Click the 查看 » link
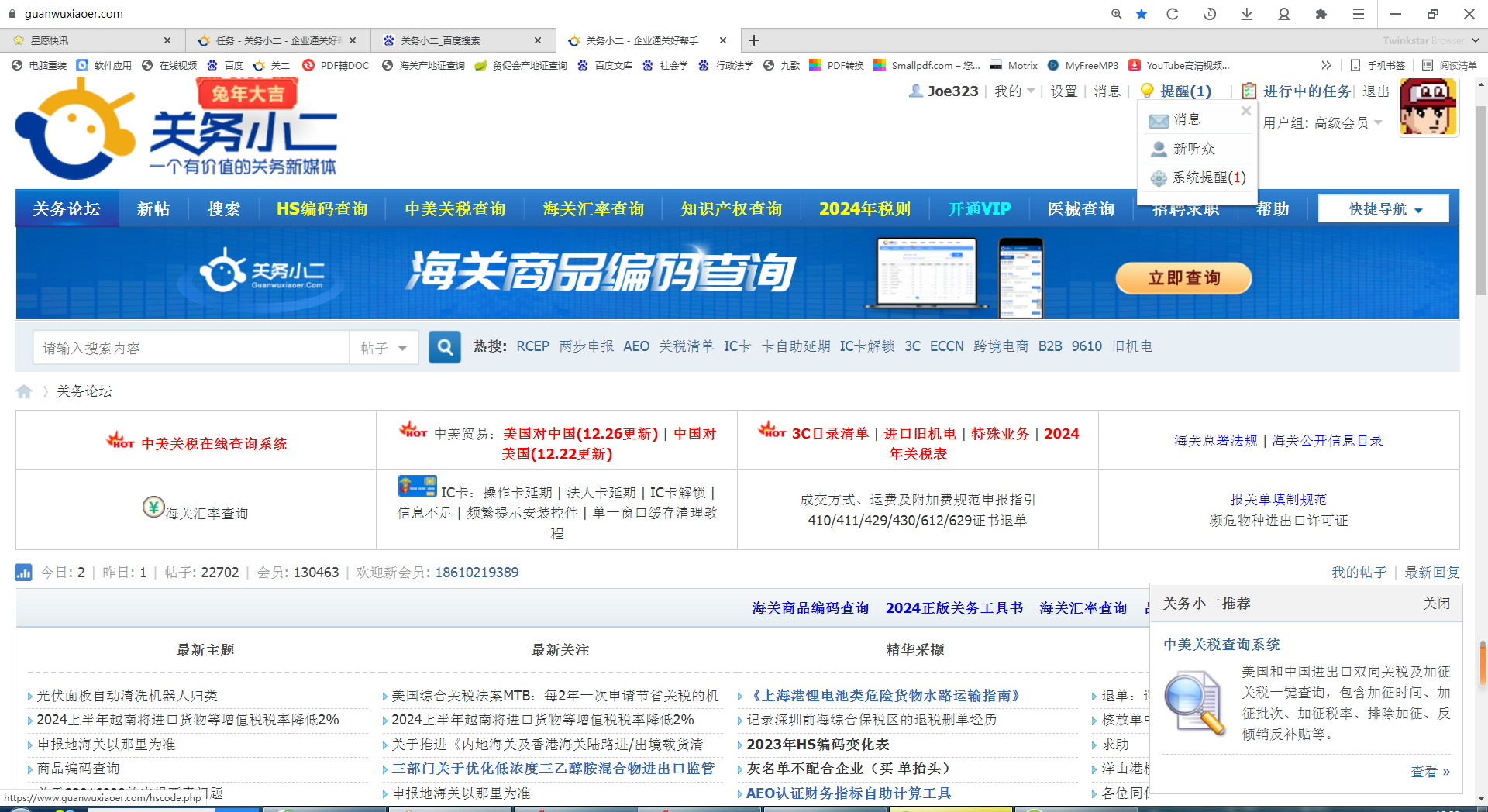This screenshot has width=1488, height=812. 1431,772
